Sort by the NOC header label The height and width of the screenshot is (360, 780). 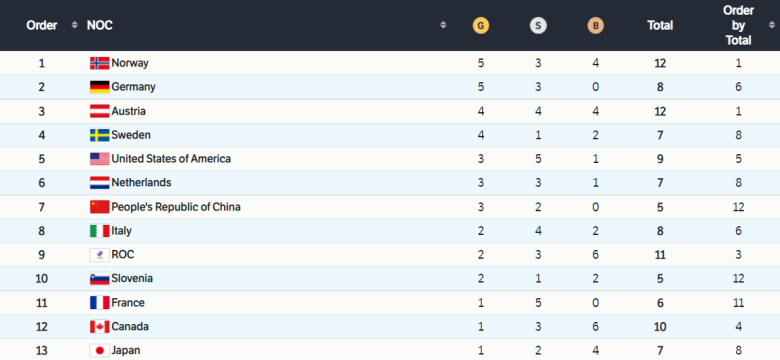pos(99,25)
